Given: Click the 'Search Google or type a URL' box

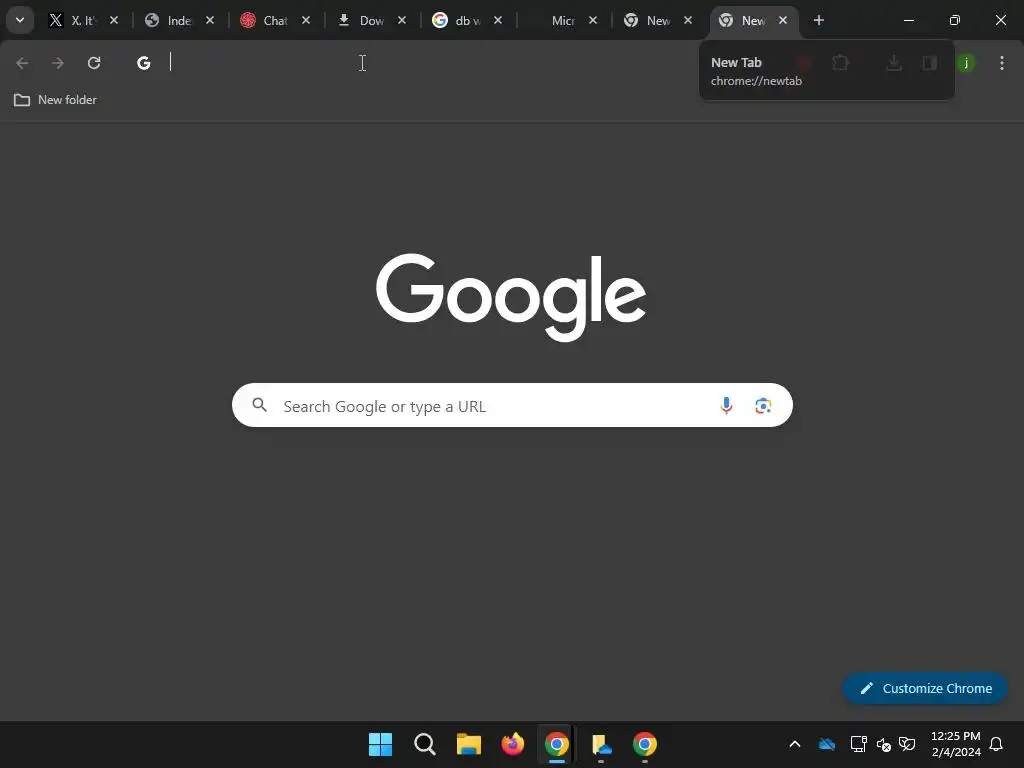Looking at the screenshot, I should 512,406.
